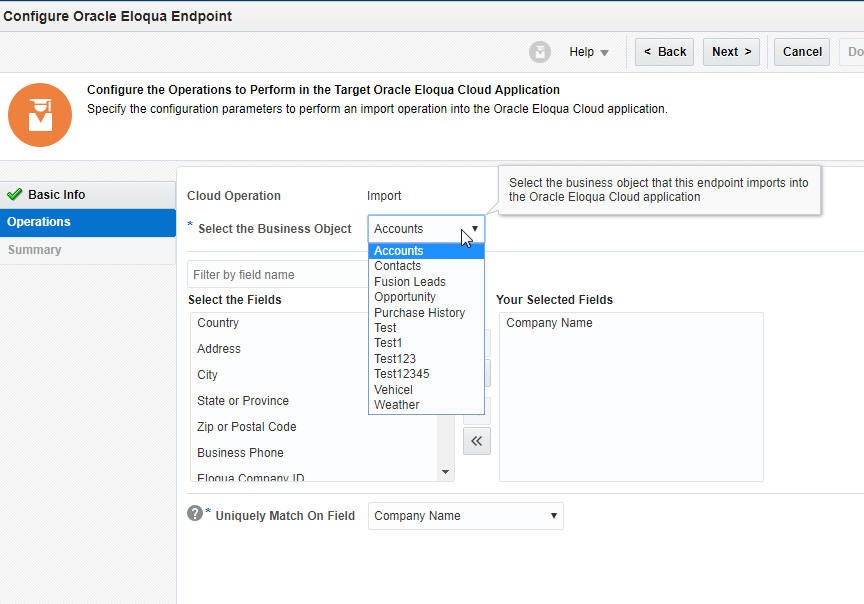864x604 pixels.
Task: Click the Back button
Action: click(664, 51)
